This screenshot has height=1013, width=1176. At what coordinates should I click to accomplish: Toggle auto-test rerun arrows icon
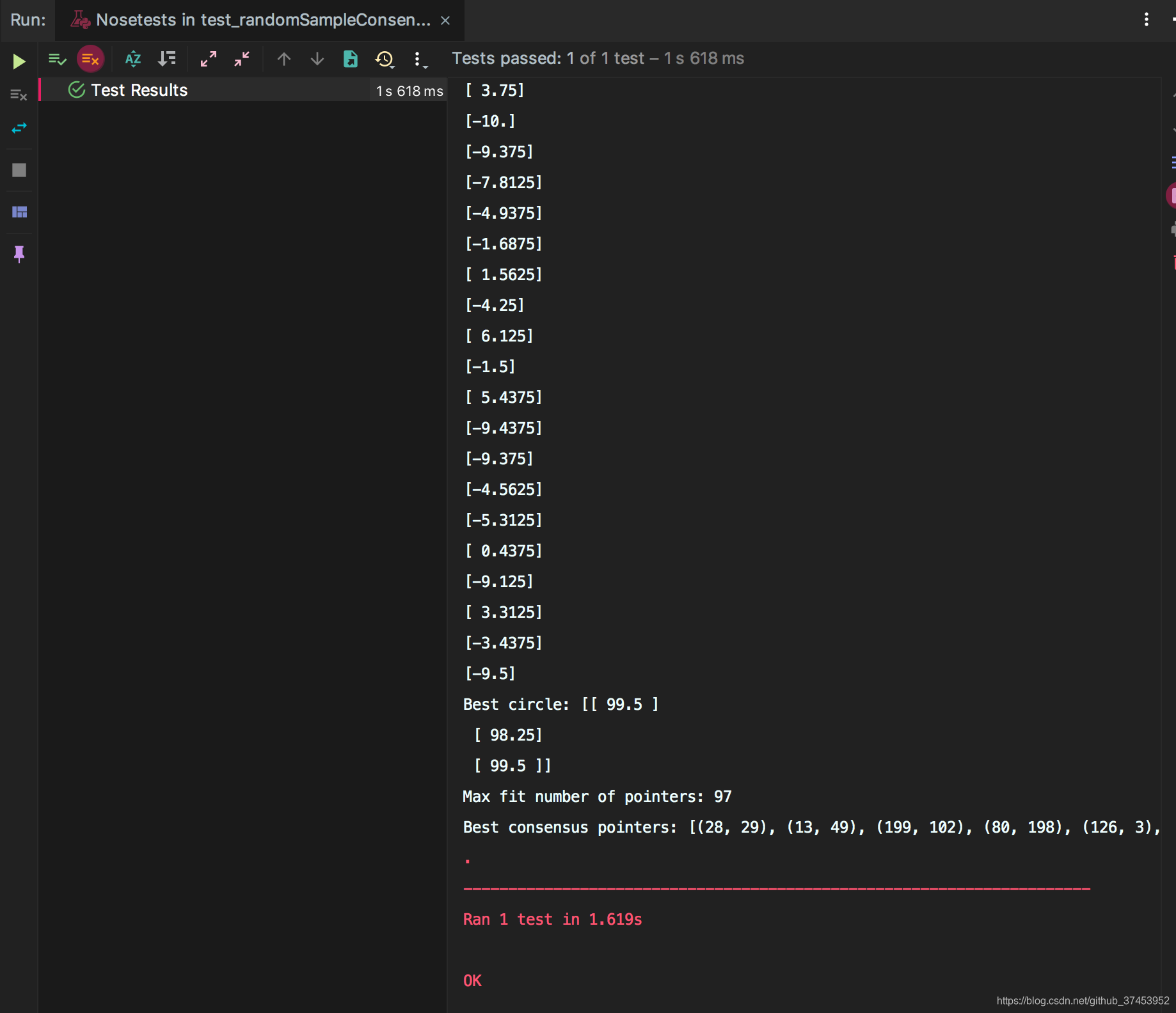click(x=19, y=129)
